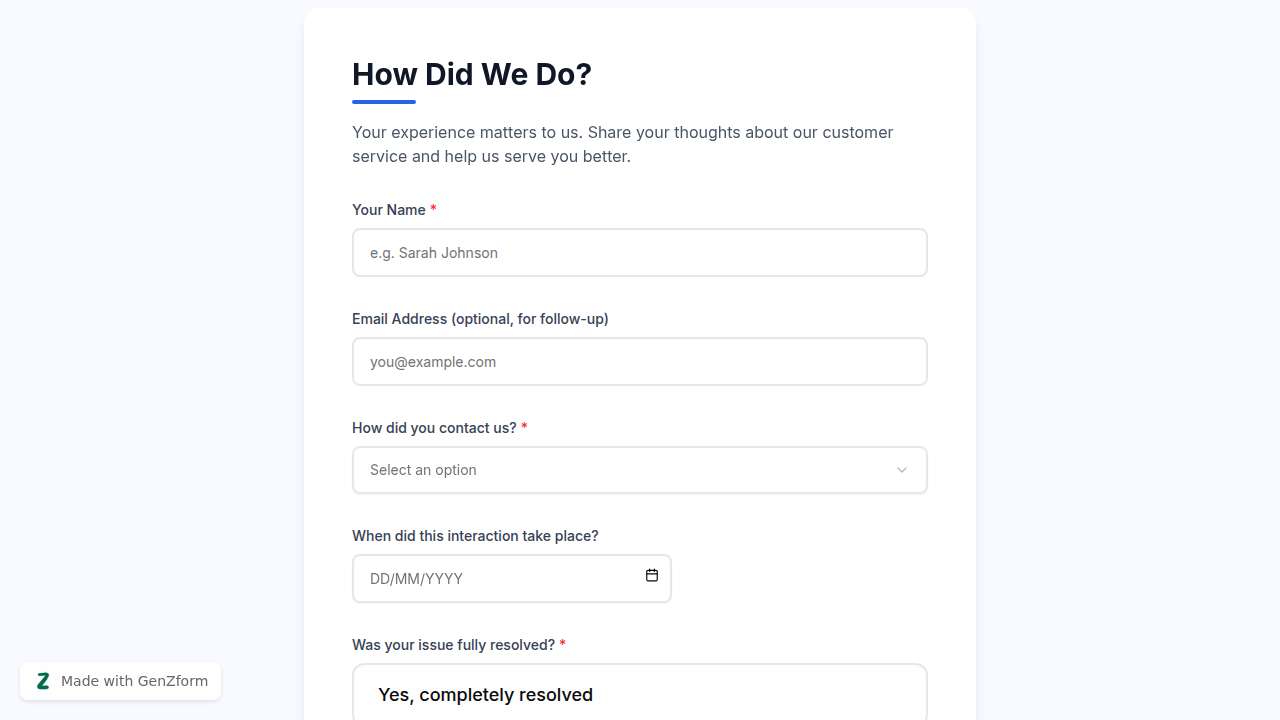Click the 'When did this interaction take place?' label

coord(475,535)
